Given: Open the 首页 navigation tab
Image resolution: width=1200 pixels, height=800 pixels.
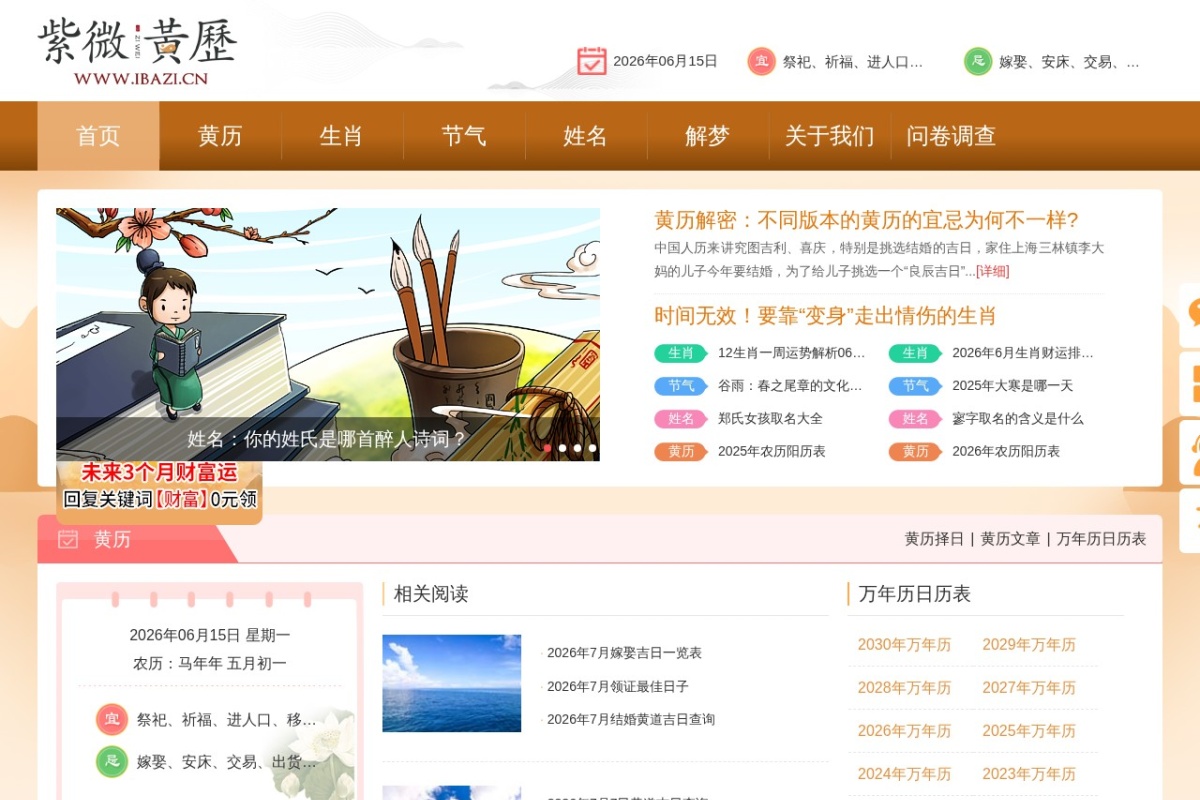Looking at the screenshot, I should 98,136.
